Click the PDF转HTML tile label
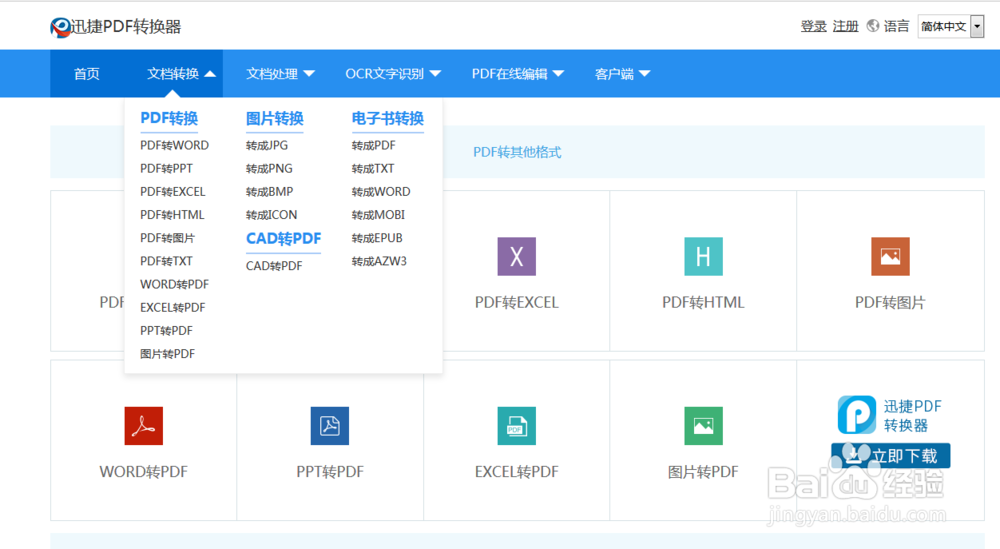The image size is (1000, 549). tap(703, 302)
